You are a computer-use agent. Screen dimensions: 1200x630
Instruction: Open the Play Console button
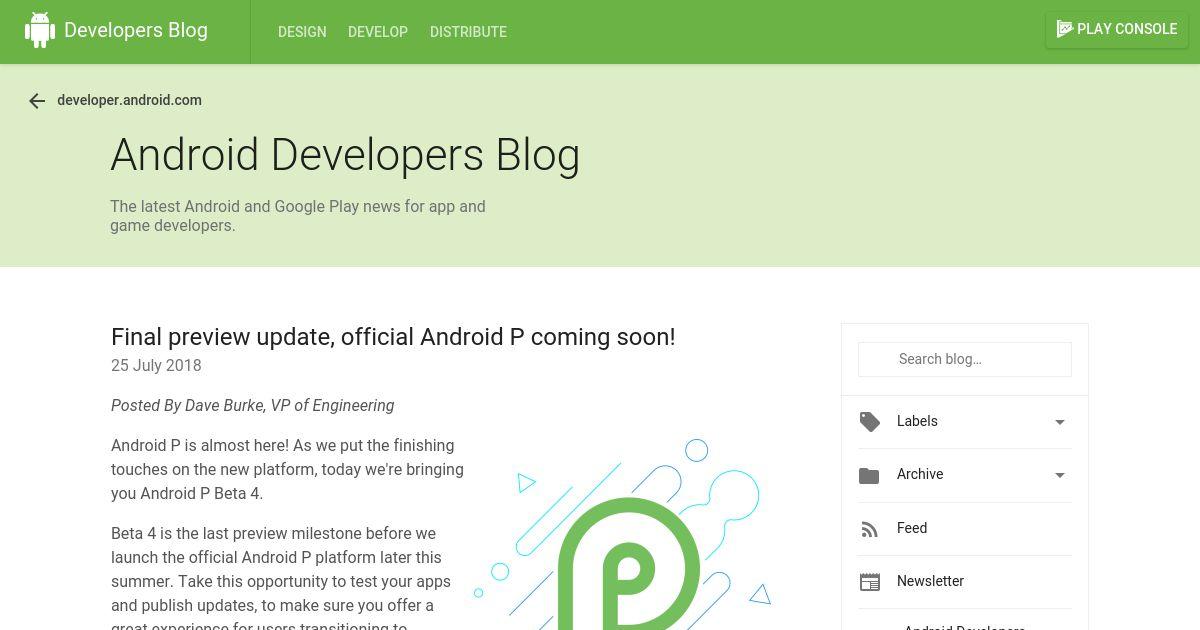tap(1117, 29)
